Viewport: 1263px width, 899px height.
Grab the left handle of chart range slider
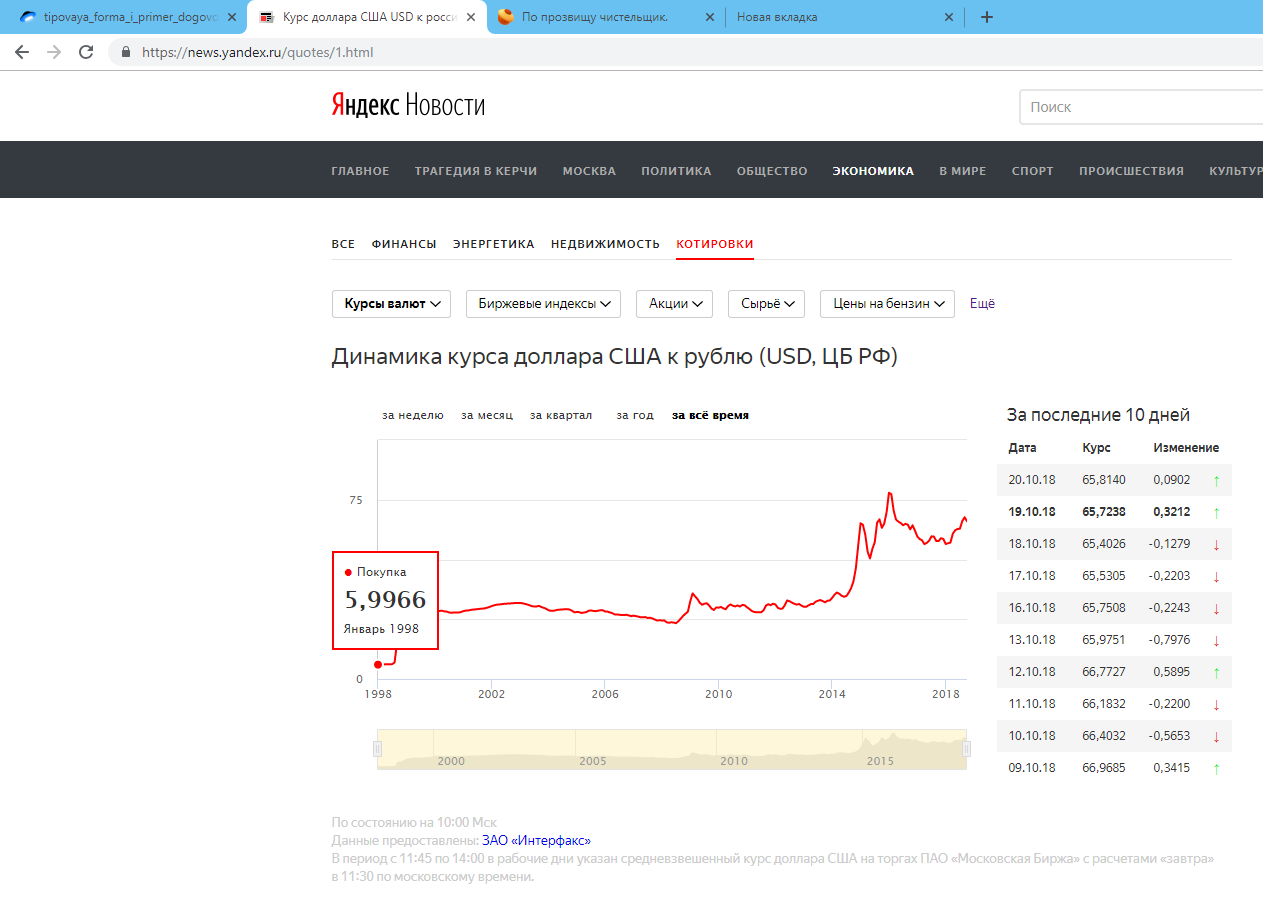click(378, 749)
